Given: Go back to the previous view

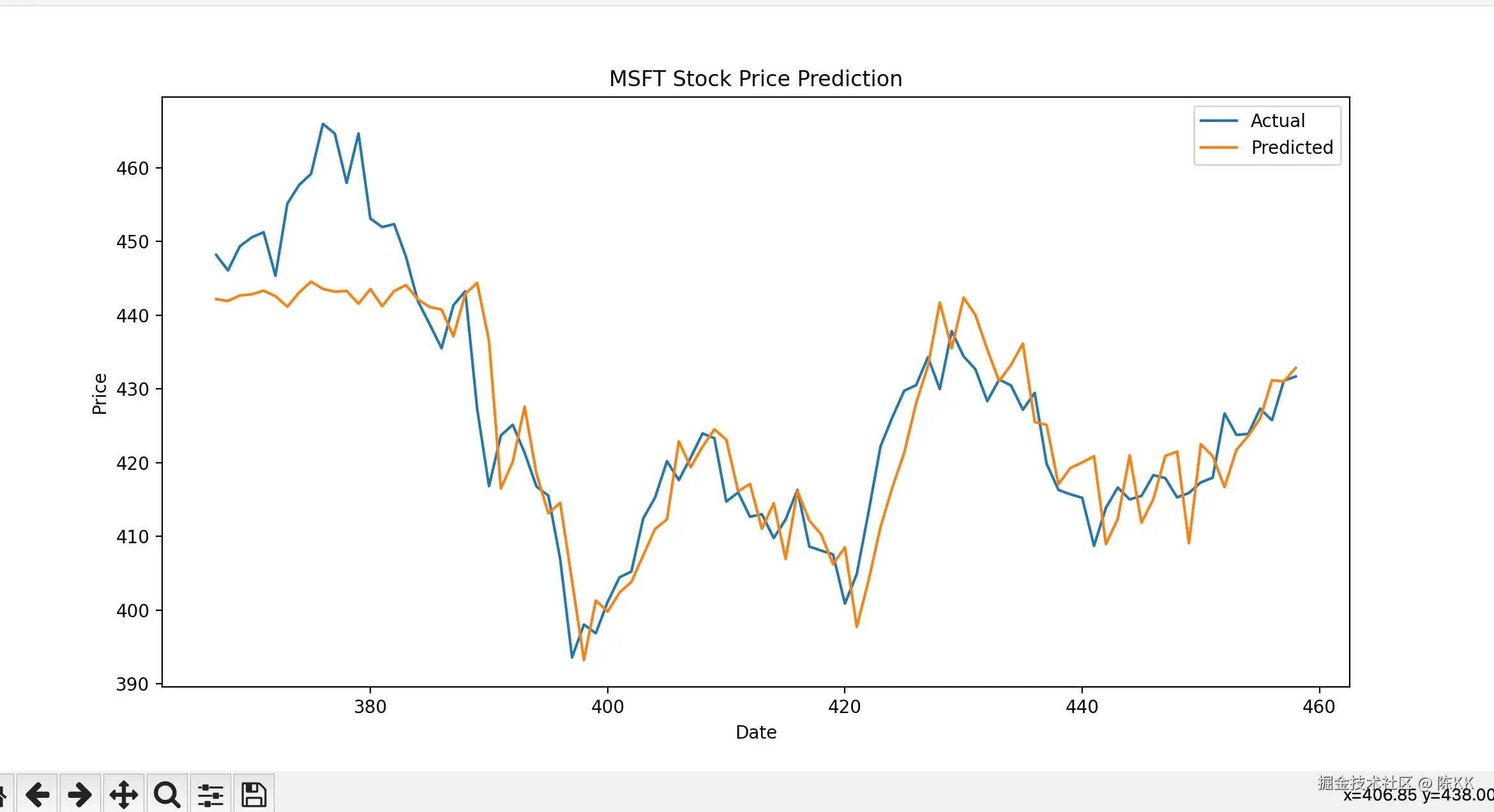Looking at the screenshot, I should [x=38, y=795].
